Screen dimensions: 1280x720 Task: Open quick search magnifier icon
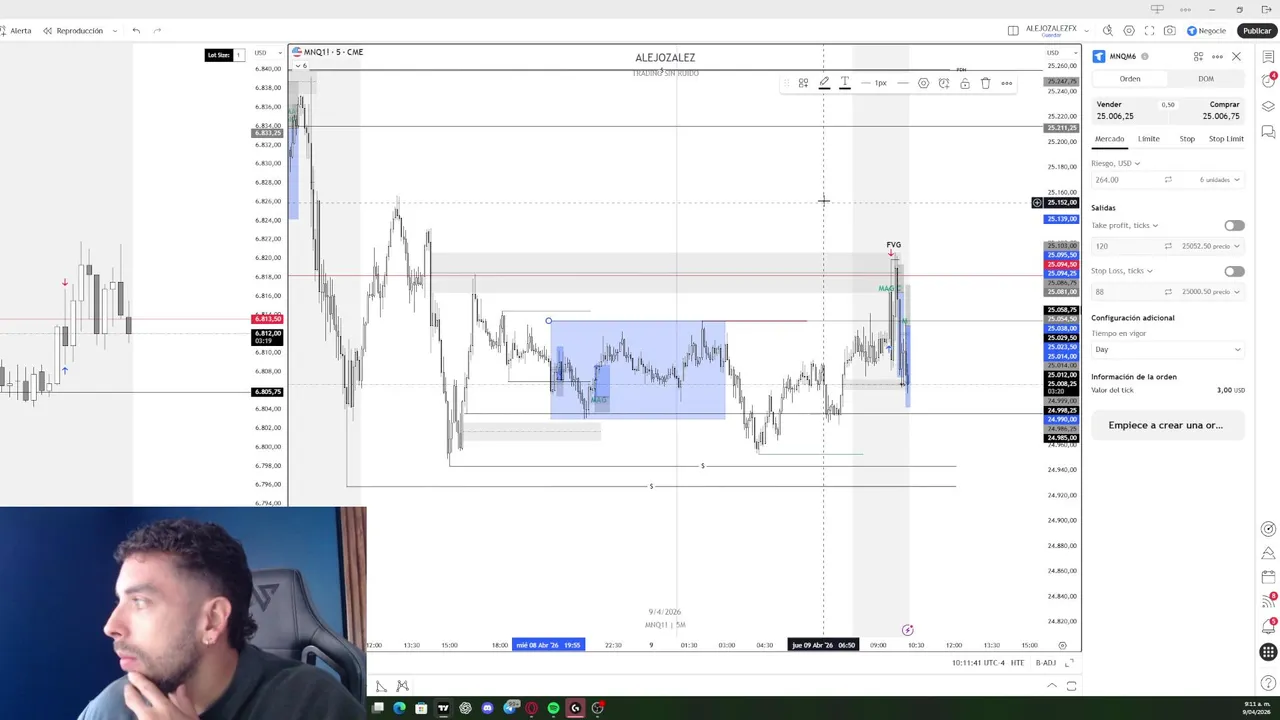coord(1108,31)
